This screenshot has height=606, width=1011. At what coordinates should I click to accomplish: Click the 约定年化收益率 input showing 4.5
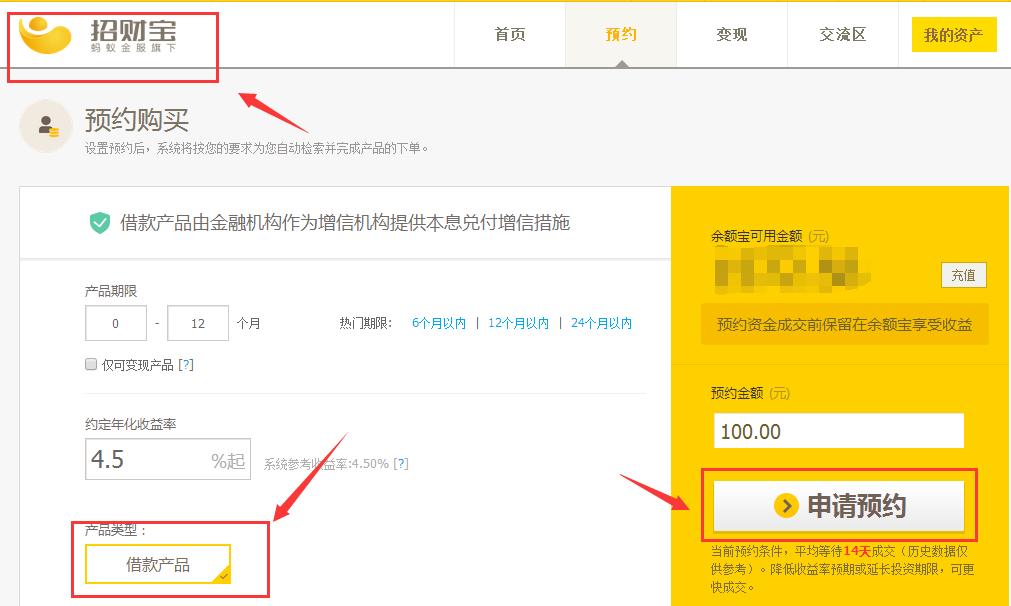[167, 459]
